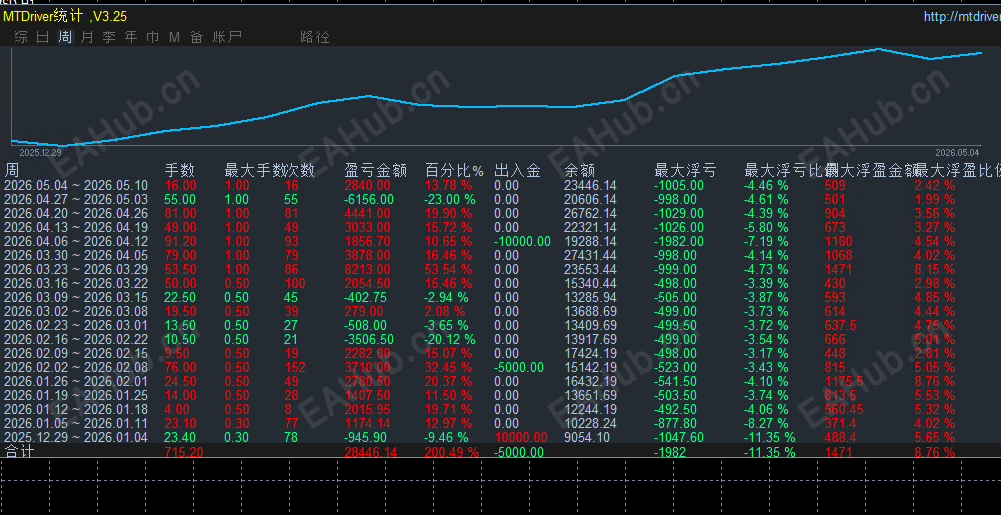Select the 2026.05.04 ~ 2026.05.10 week row
1001x515 pixels.
pos(500,186)
